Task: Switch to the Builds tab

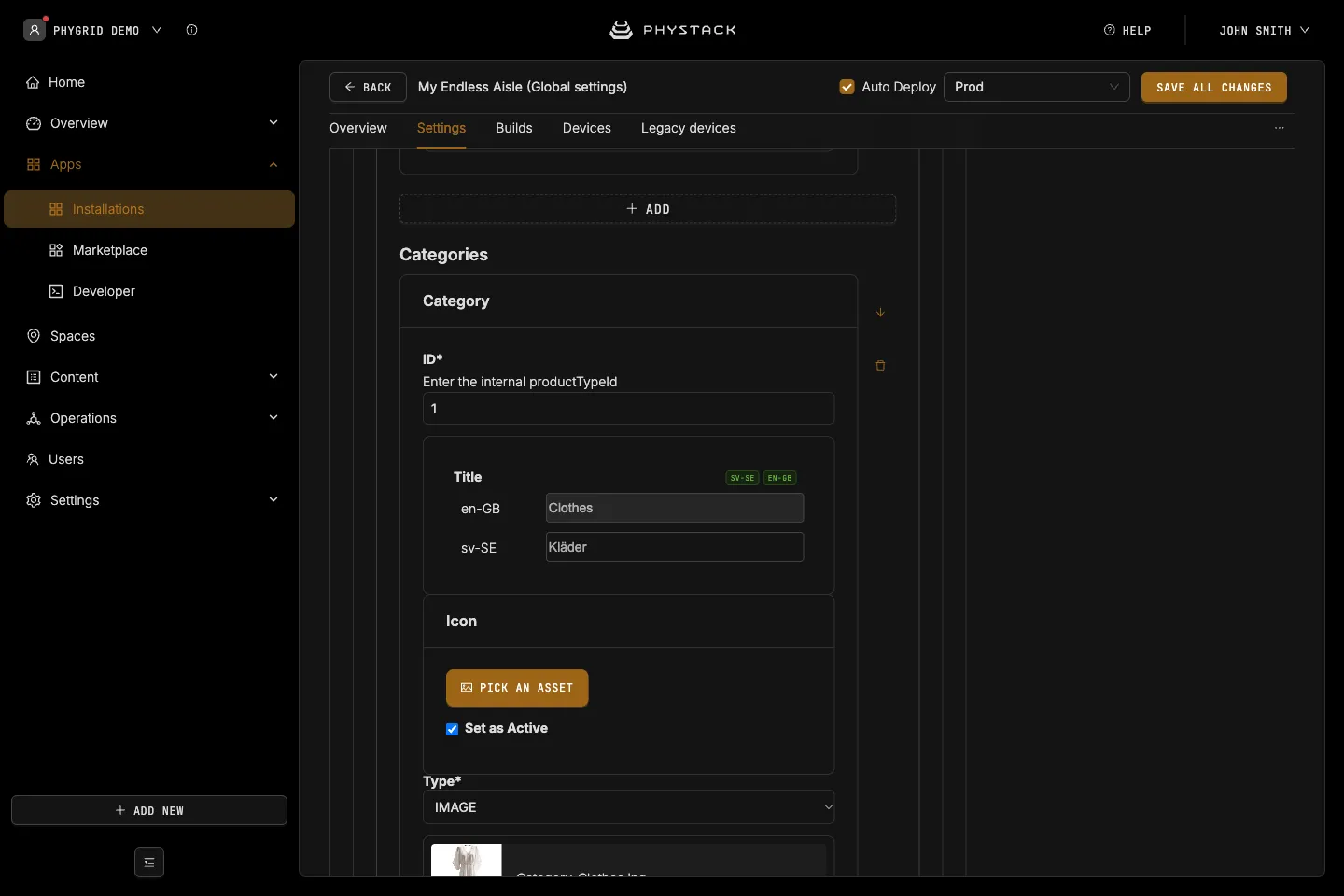Action: (514, 128)
